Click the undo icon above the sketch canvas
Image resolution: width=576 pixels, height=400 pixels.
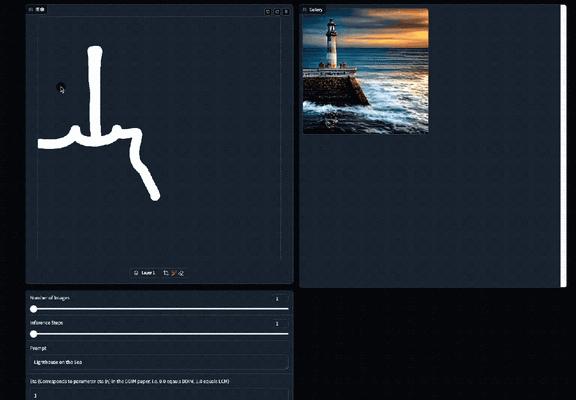[268, 12]
